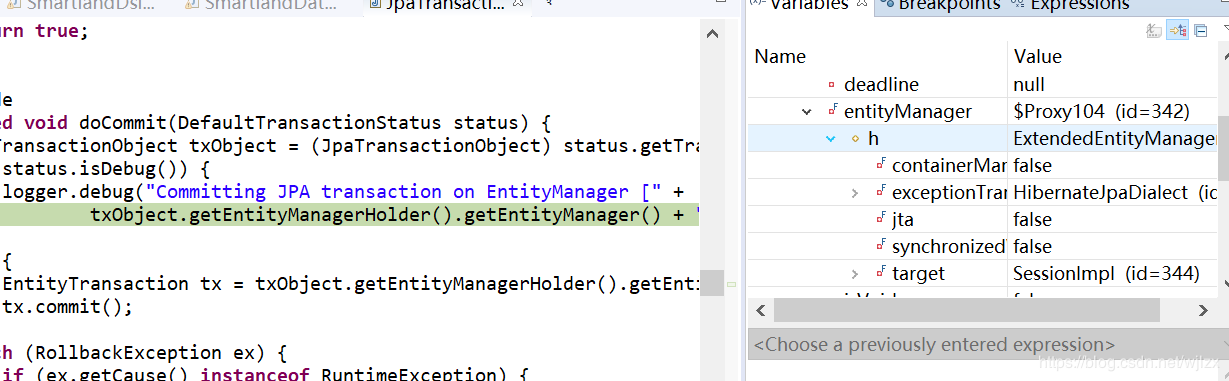Click the Name column header
Viewport: 1229px width, 381px height.
coord(877,56)
